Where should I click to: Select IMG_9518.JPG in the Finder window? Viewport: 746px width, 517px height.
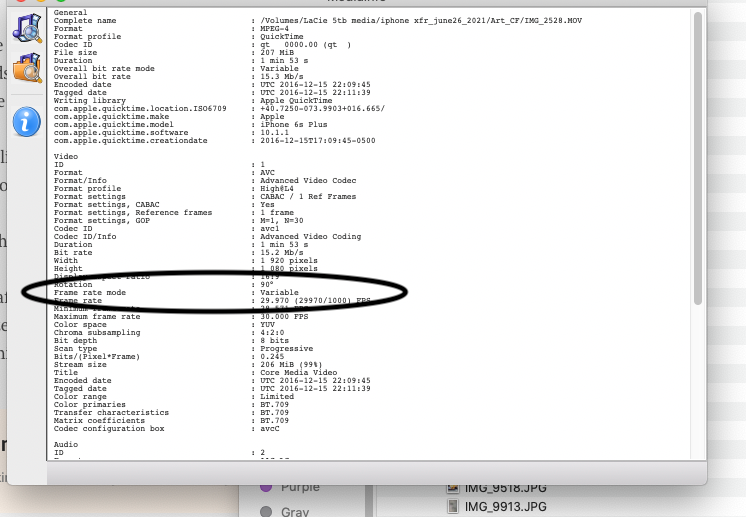click(x=505, y=488)
